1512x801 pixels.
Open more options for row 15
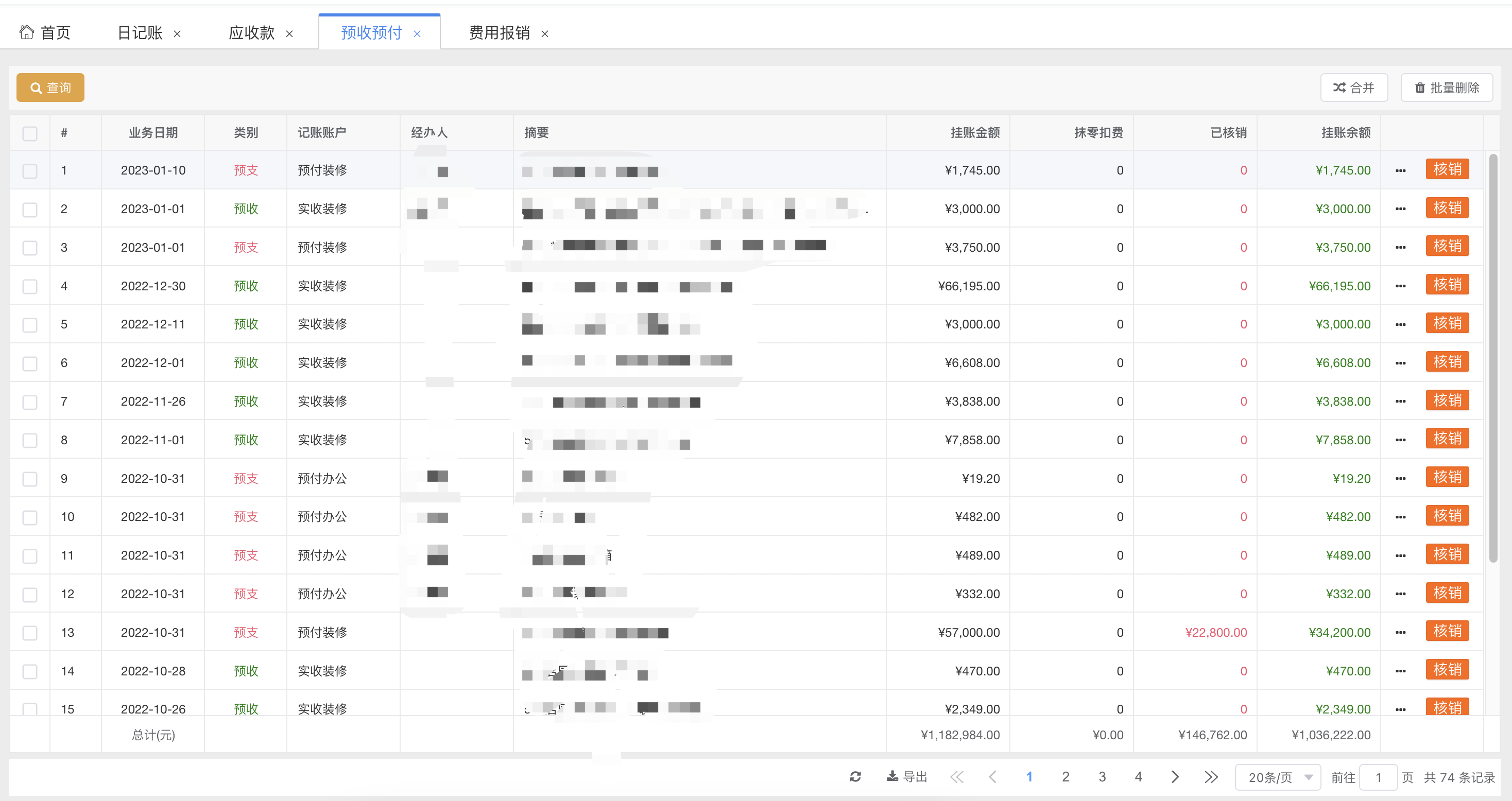[1400, 709]
